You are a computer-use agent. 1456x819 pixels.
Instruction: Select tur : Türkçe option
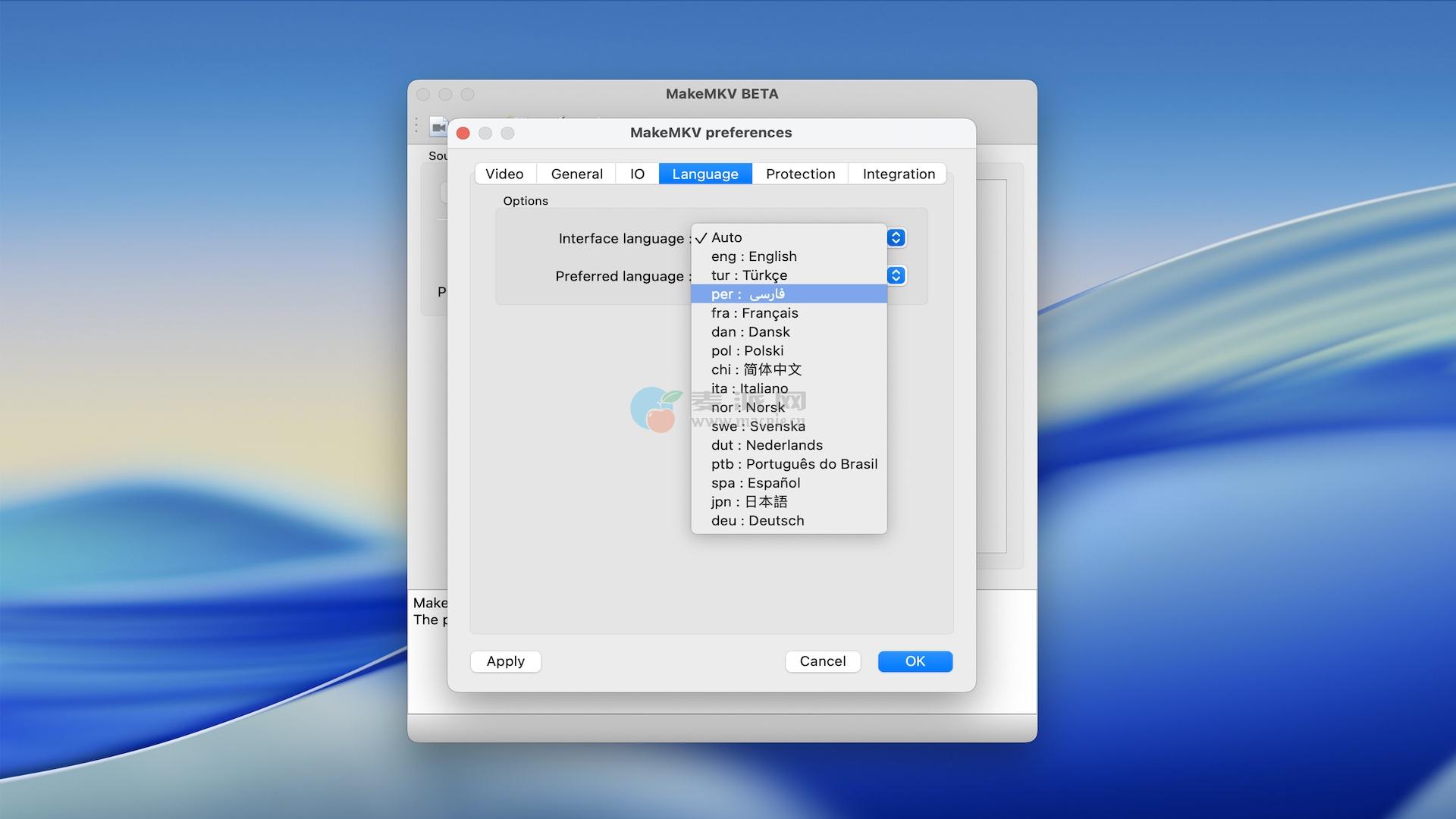pyautogui.click(x=749, y=276)
